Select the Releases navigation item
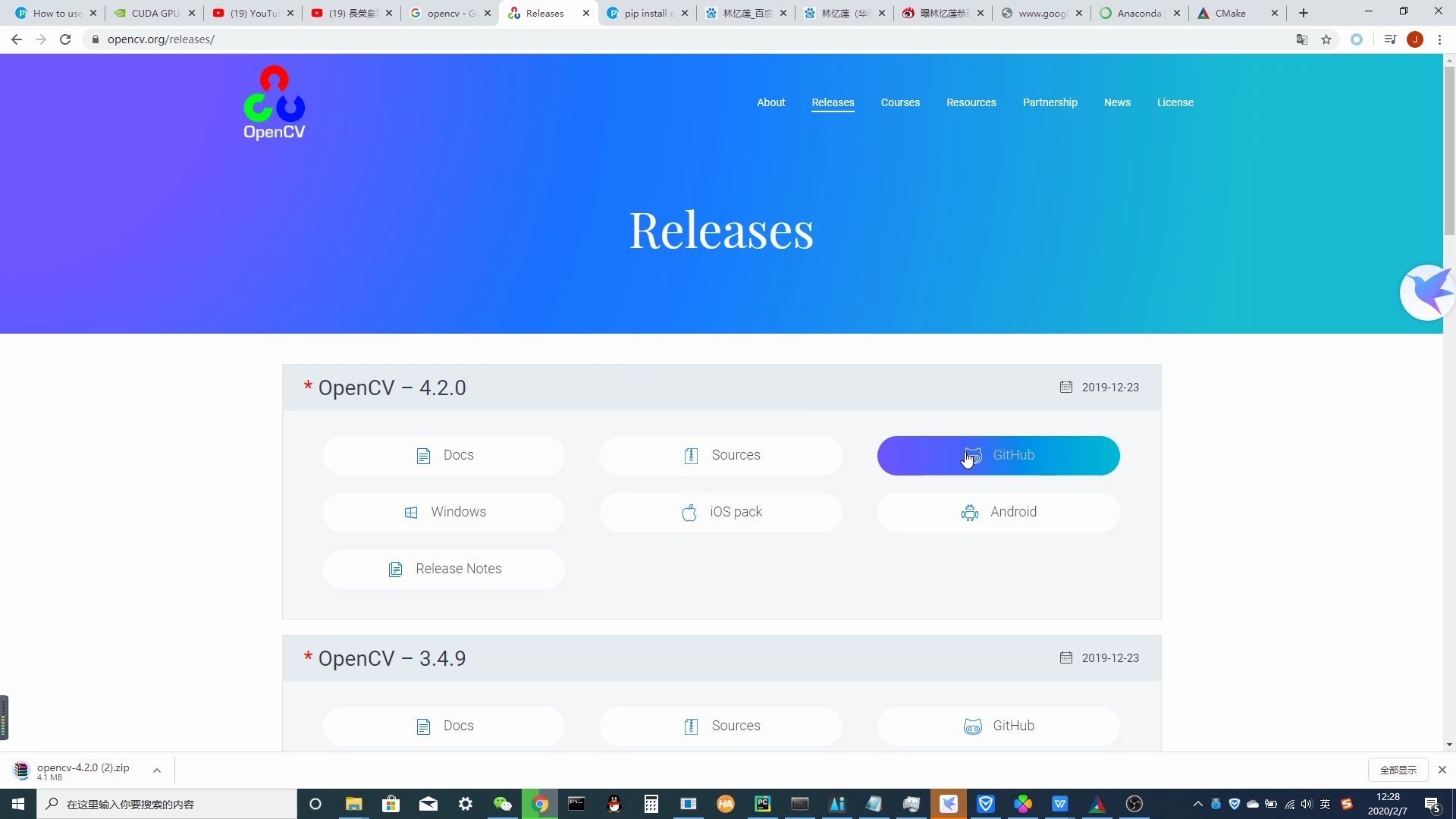 pyautogui.click(x=832, y=102)
